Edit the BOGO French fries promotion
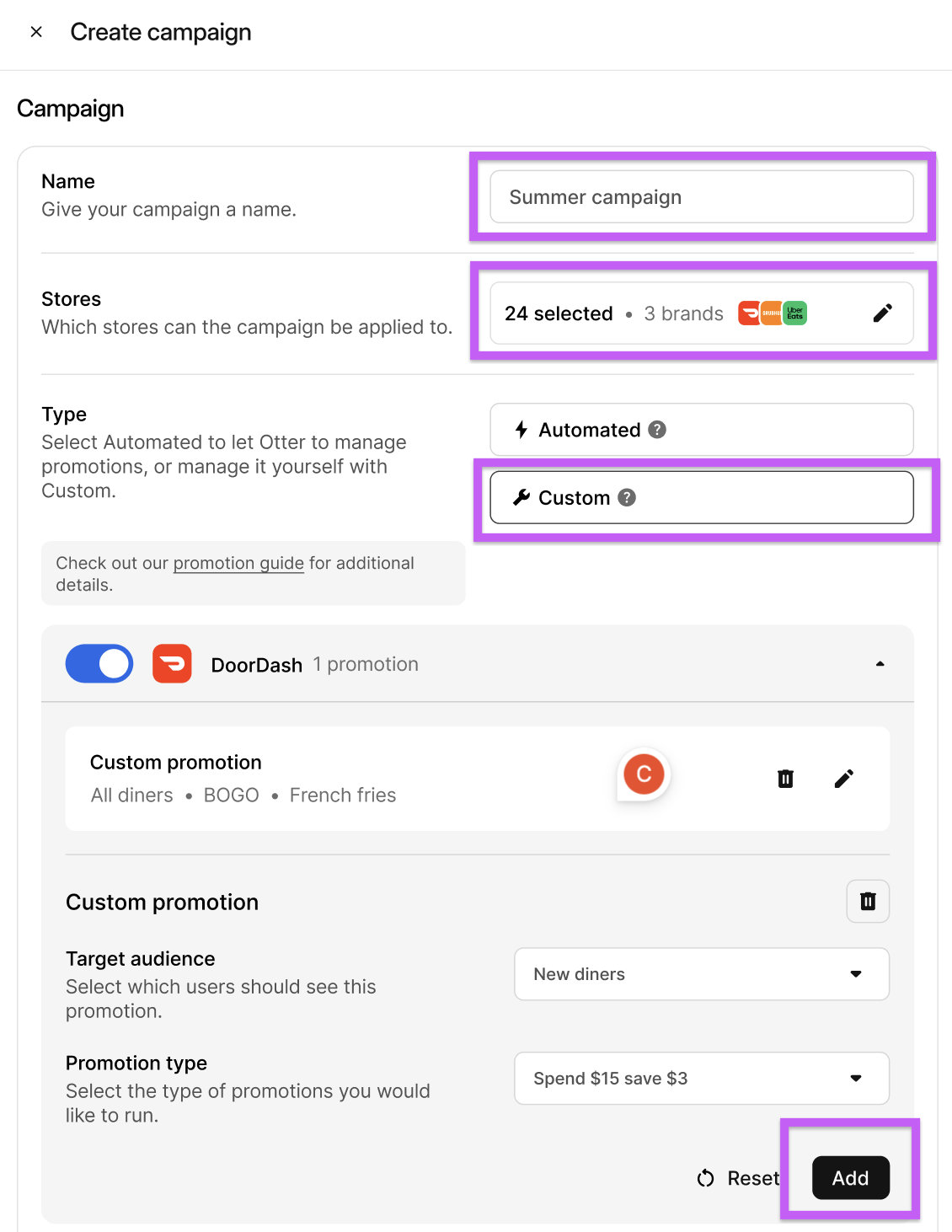Image resolution: width=952 pixels, height=1232 pixels. 843,779
